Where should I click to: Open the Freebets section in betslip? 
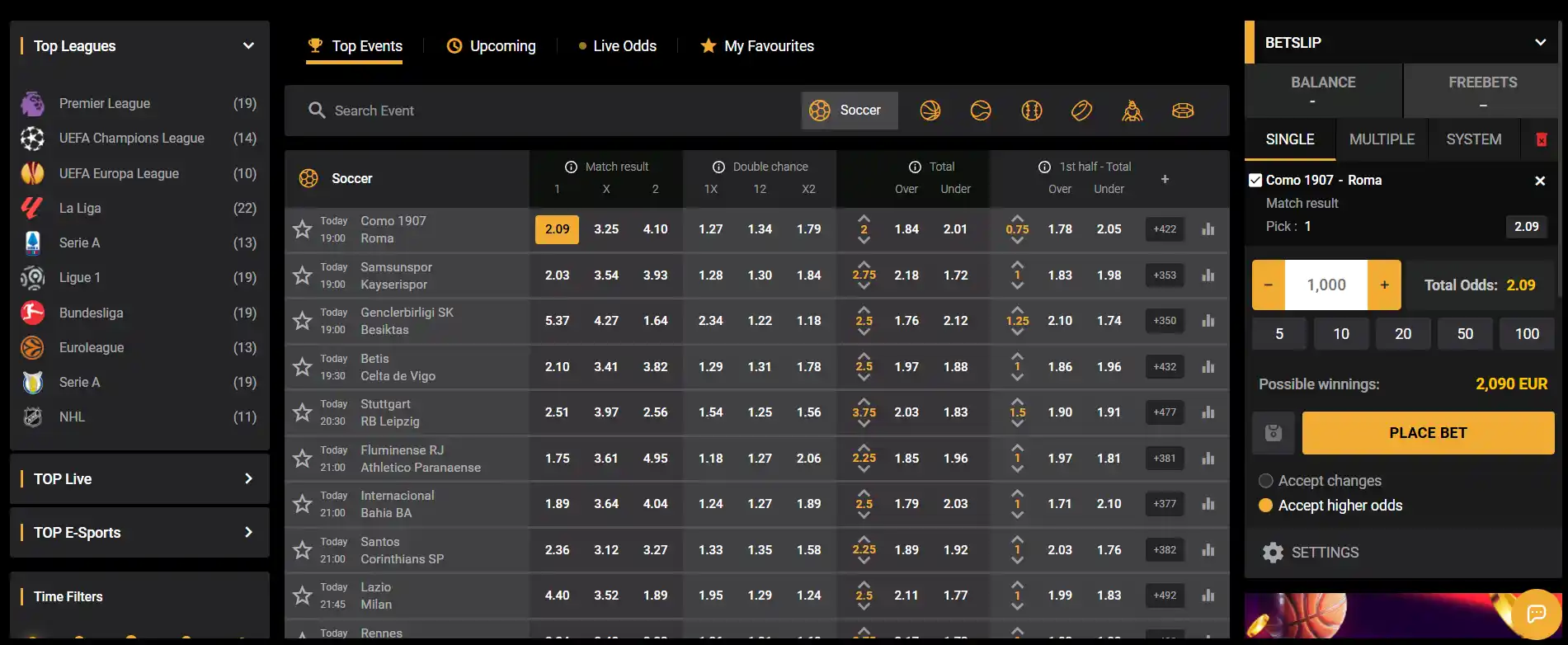pyautogui.click(x=1482, y=91)
